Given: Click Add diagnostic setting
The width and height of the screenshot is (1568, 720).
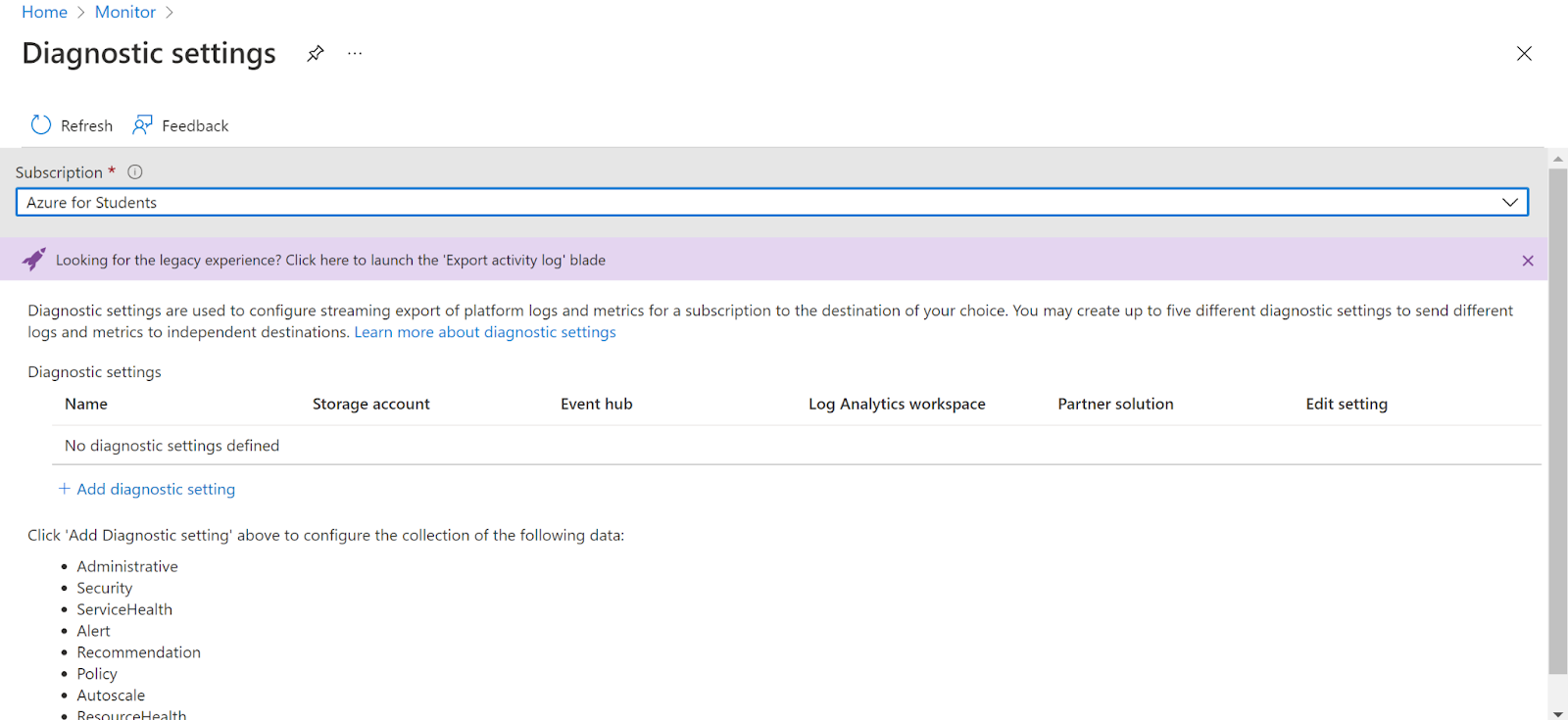Looking at the screenshot, I should pos(156,489).
